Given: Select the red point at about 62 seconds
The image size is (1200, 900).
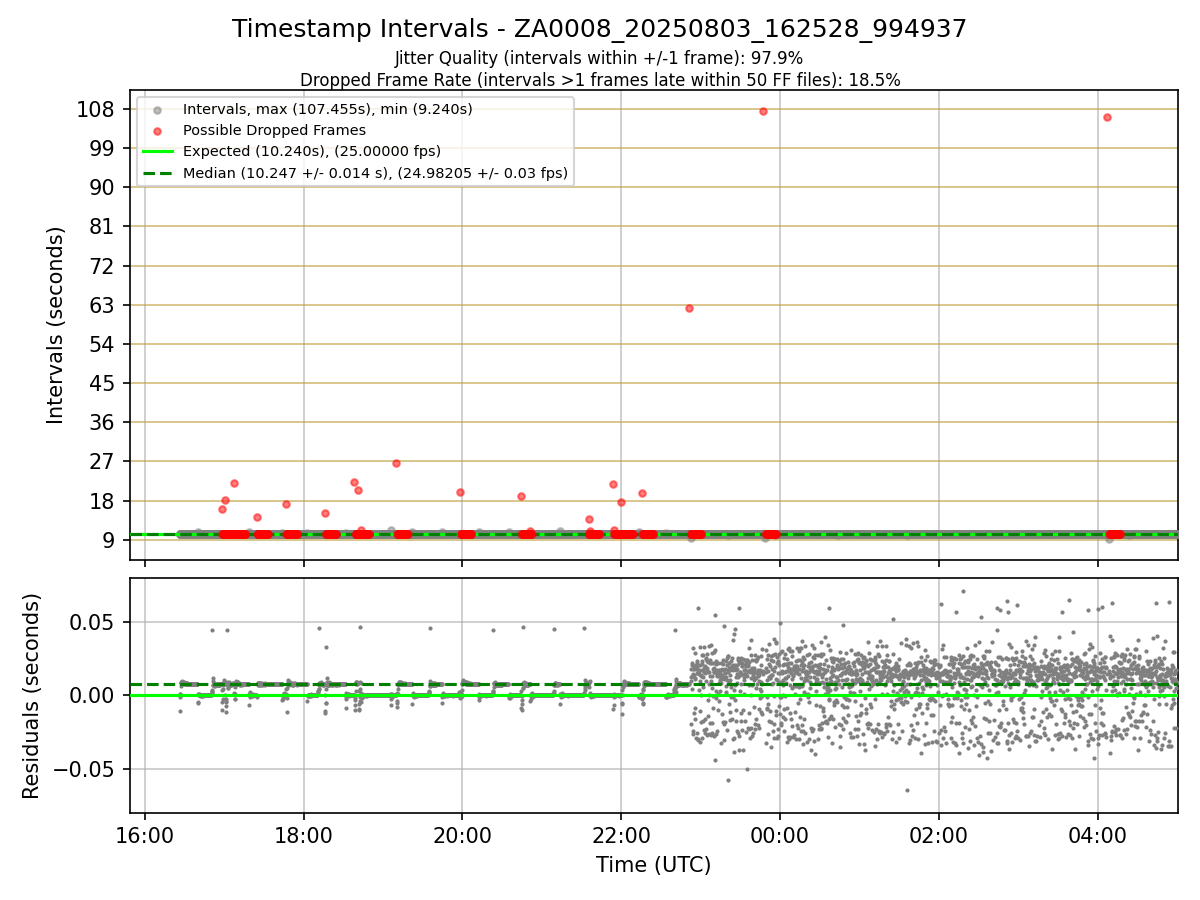Looking at the screenshot, I should [x=689, y=308].
